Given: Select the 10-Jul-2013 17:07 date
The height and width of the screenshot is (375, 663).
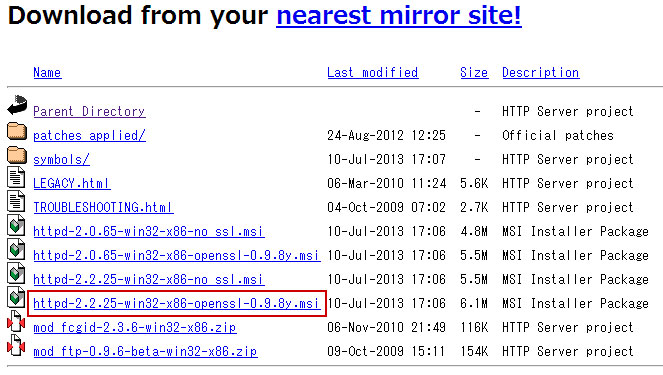Looking at the screenshot, I should pos(386,160).
